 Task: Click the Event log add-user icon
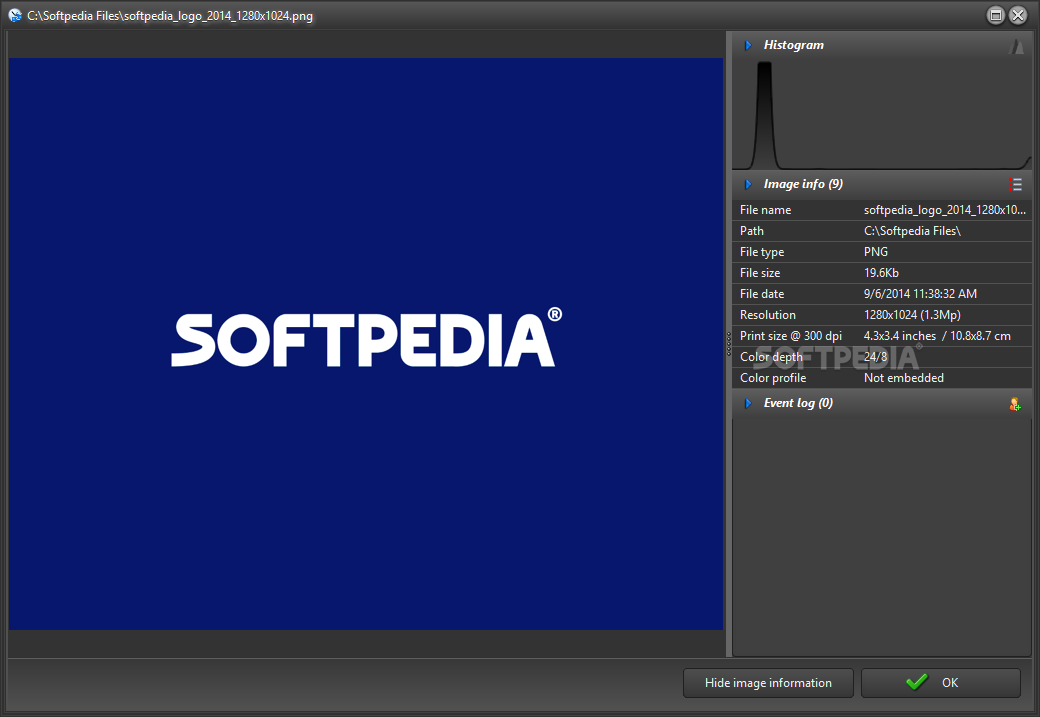point(1015,403)
